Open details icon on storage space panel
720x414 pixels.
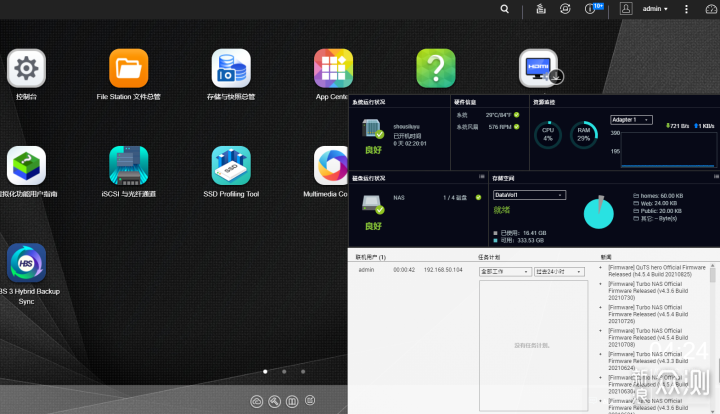[716, 177]
